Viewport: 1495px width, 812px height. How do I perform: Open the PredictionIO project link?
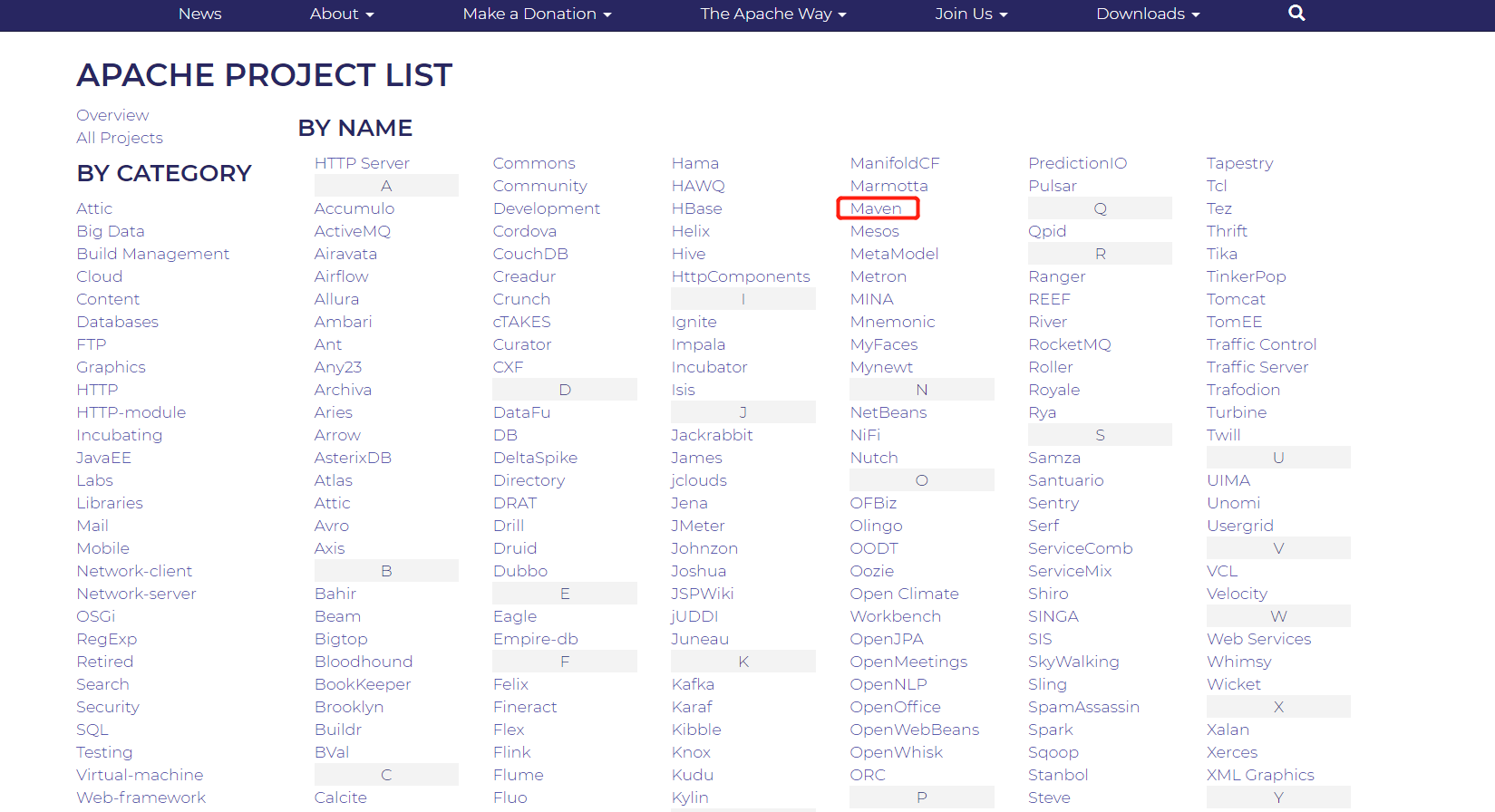[1078, 163]
